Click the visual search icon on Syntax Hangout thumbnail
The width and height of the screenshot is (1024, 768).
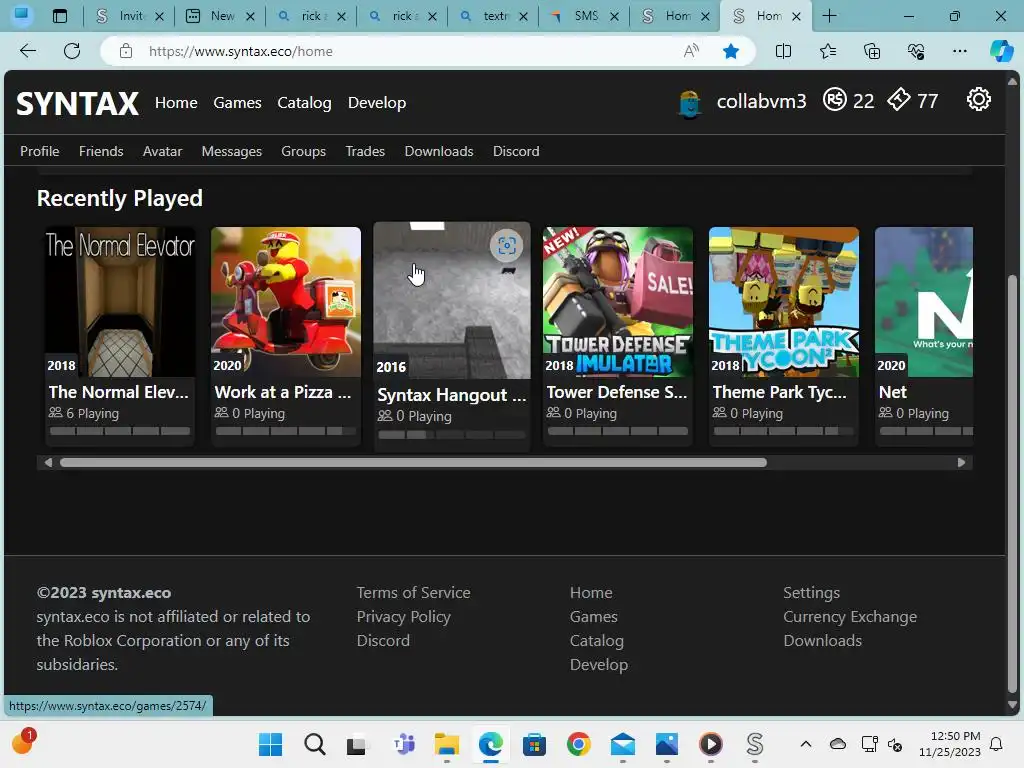point(507,246)
